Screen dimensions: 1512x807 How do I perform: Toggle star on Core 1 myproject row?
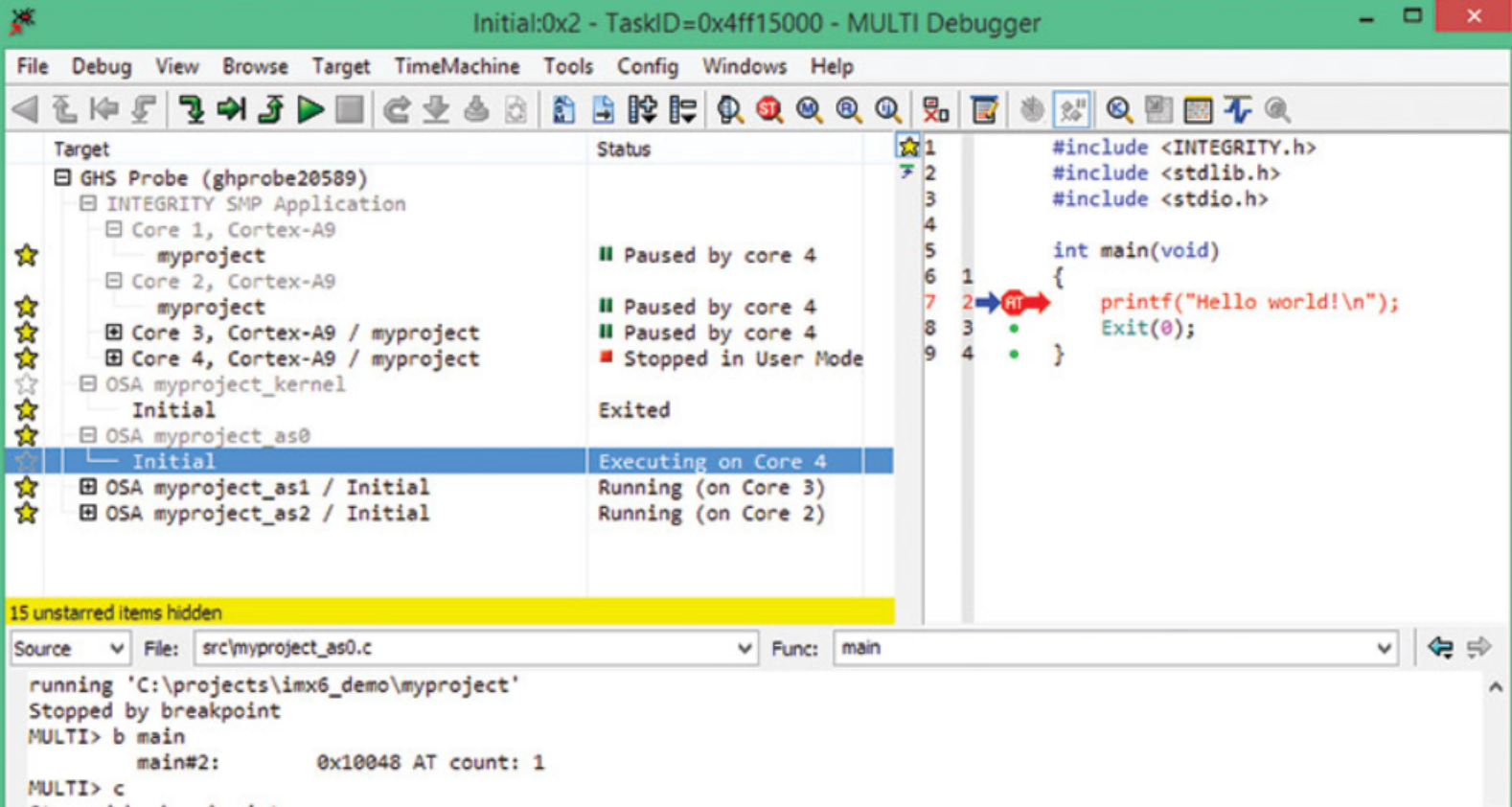[27, 255]
